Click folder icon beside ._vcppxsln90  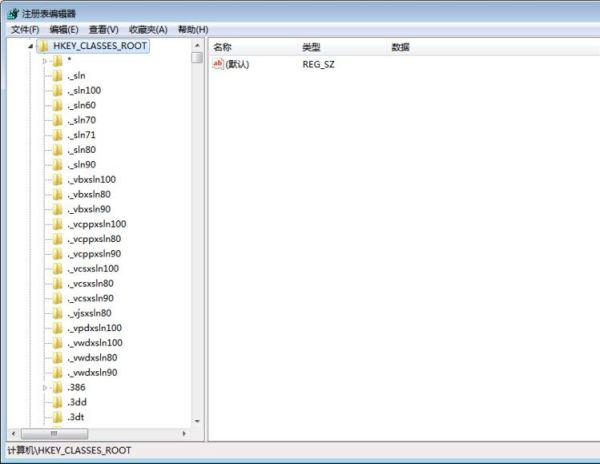pos(58,254)
